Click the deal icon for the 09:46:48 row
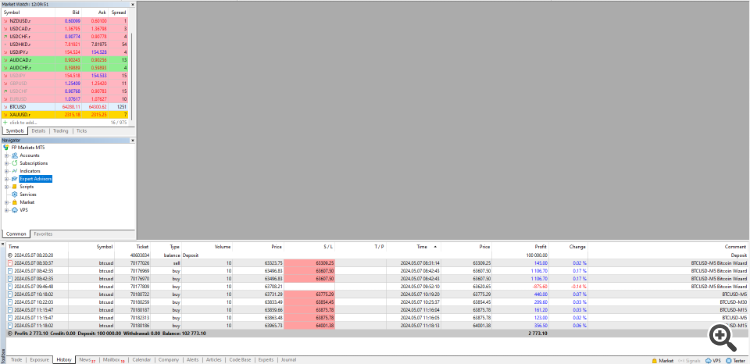 10,286
